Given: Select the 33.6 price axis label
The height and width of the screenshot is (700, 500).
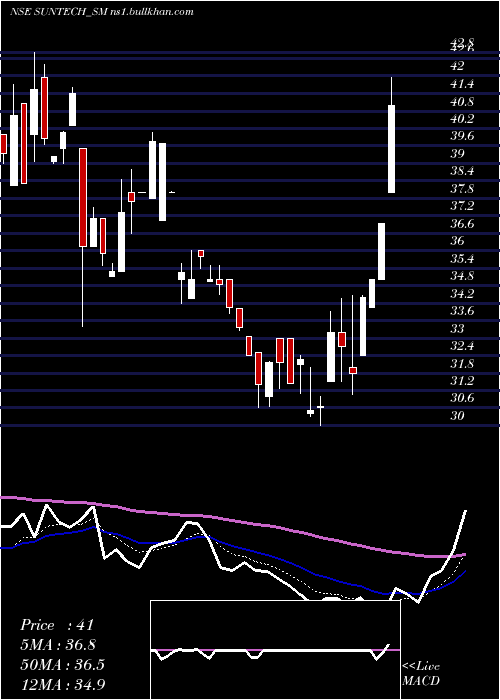Looking at the screenshot, I should pyautogui.click(x=462, y=311).
